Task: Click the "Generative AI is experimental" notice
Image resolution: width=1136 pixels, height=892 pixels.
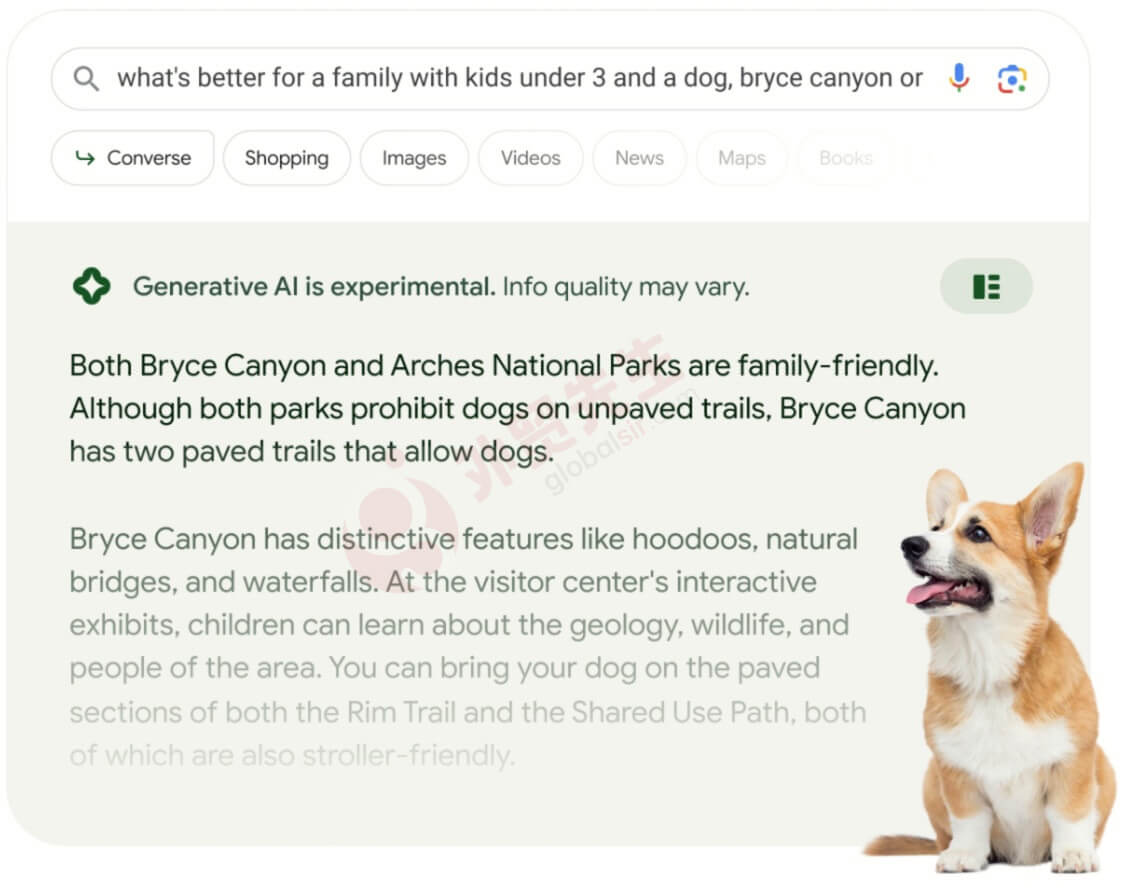Action: pos(314,287)
